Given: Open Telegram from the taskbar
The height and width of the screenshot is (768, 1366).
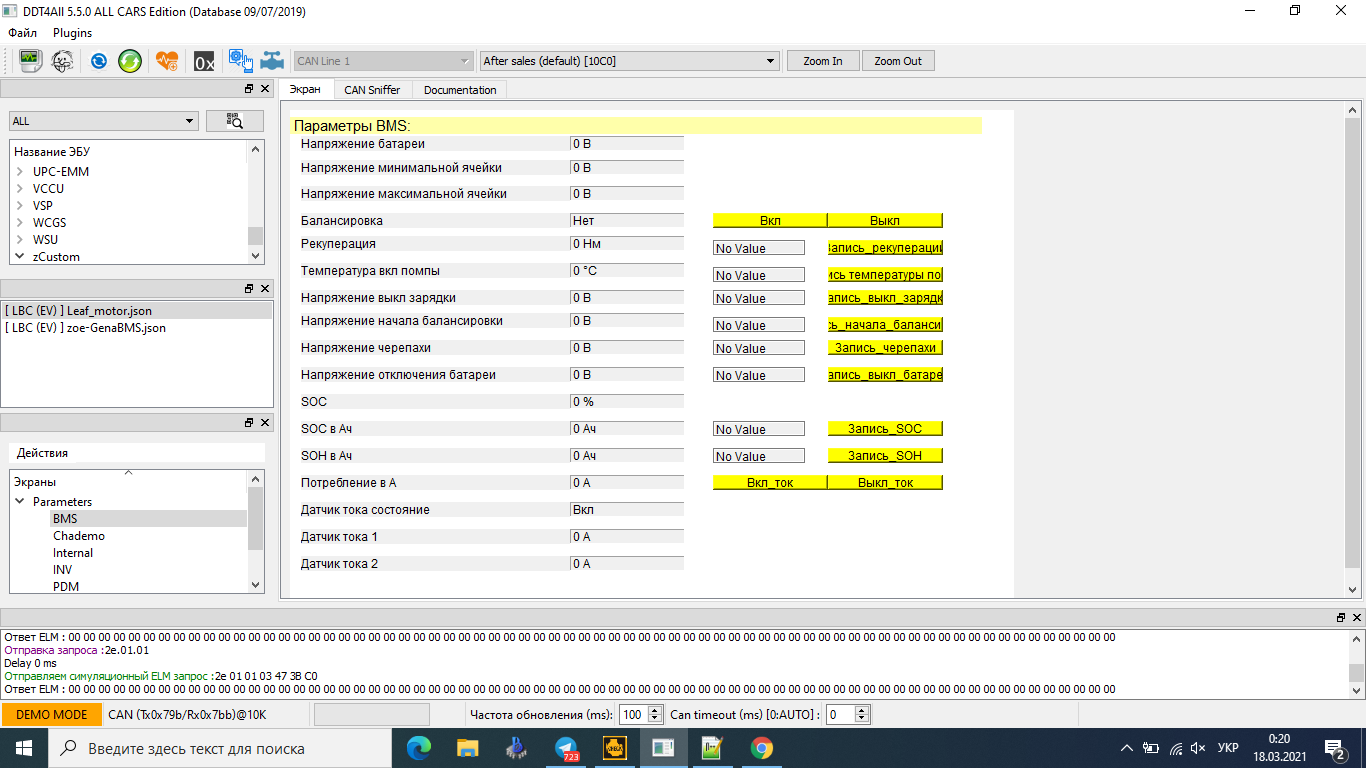Looking at the screenshot, I should click(x=567, y=748).
